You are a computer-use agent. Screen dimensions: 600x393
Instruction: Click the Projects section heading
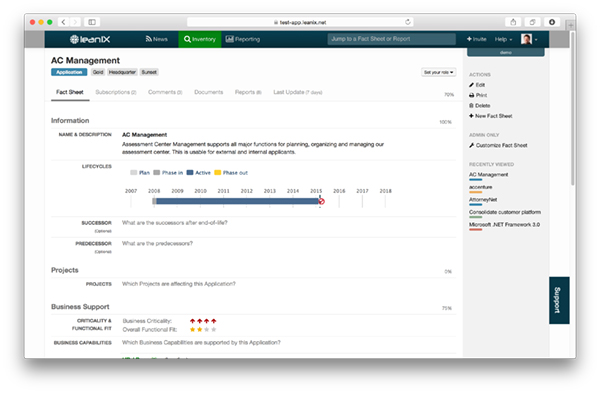click(x=65, y=270)
